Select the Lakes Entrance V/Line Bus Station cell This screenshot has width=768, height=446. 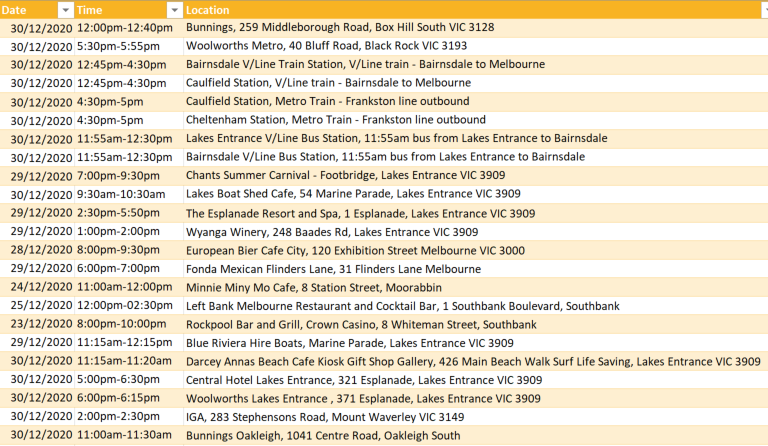point(476,139)
